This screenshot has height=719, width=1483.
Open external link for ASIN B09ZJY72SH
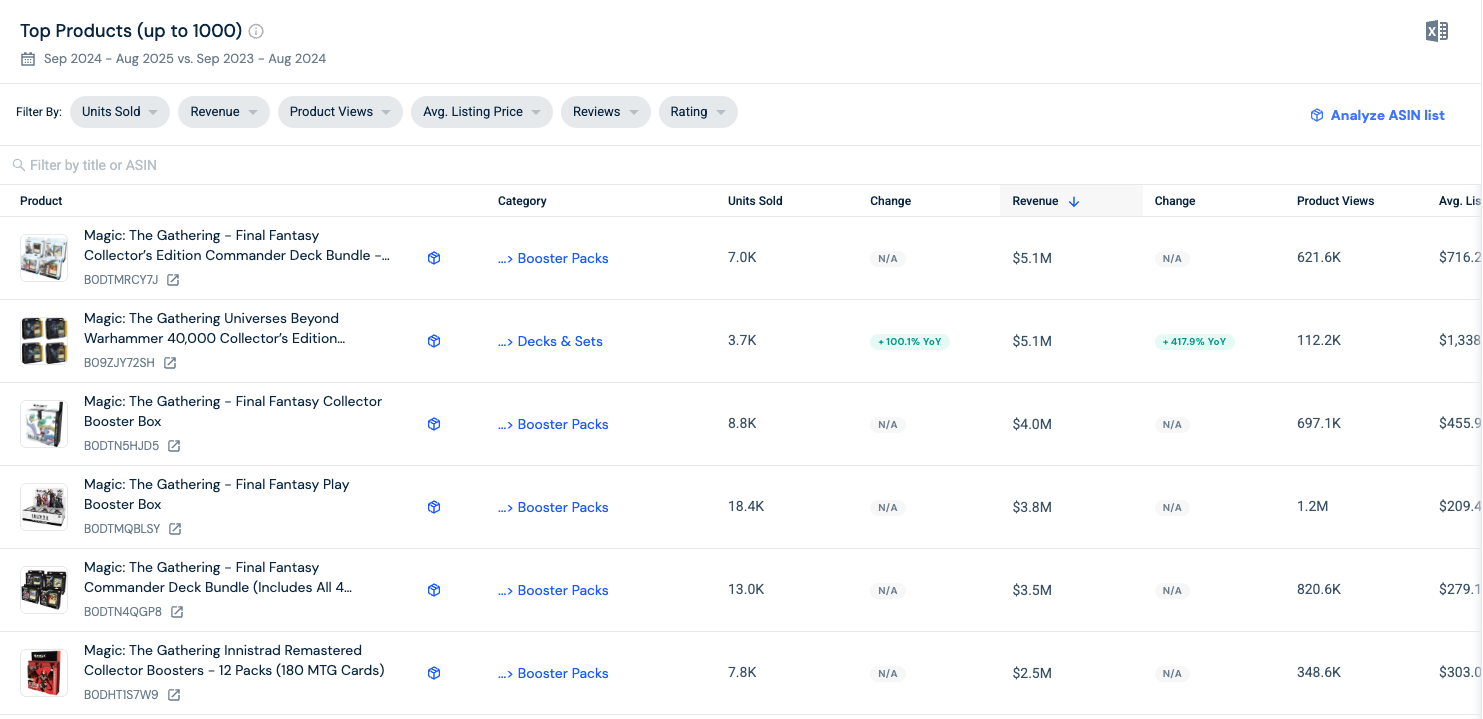170,363
